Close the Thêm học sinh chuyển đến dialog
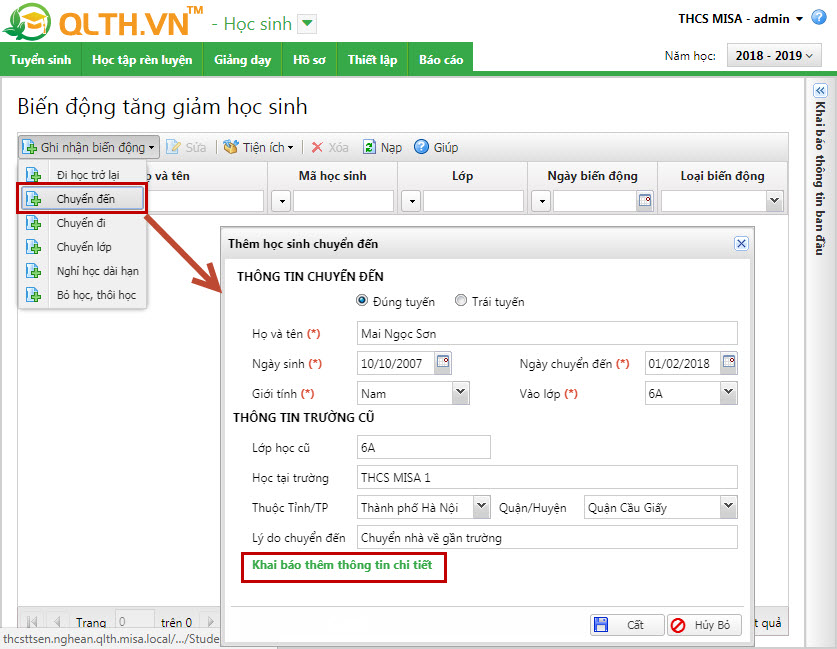The width and height of the screenshot is (837, 649). 741,244
